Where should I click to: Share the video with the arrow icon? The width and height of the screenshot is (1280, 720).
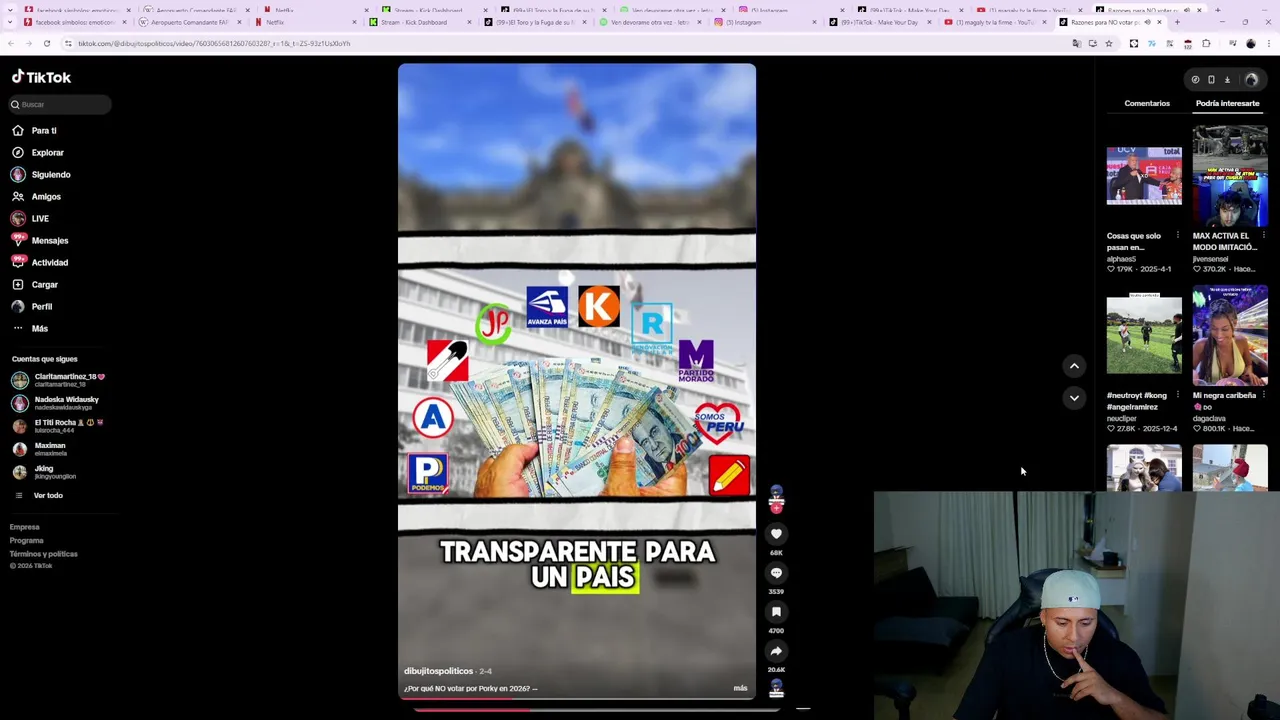776,651
